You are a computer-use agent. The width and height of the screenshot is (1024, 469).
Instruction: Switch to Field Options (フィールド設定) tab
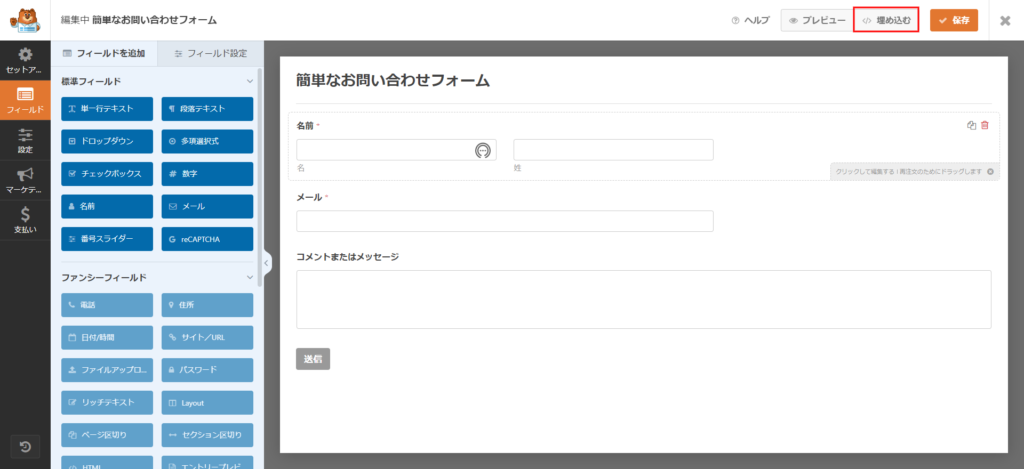(210, 54)
